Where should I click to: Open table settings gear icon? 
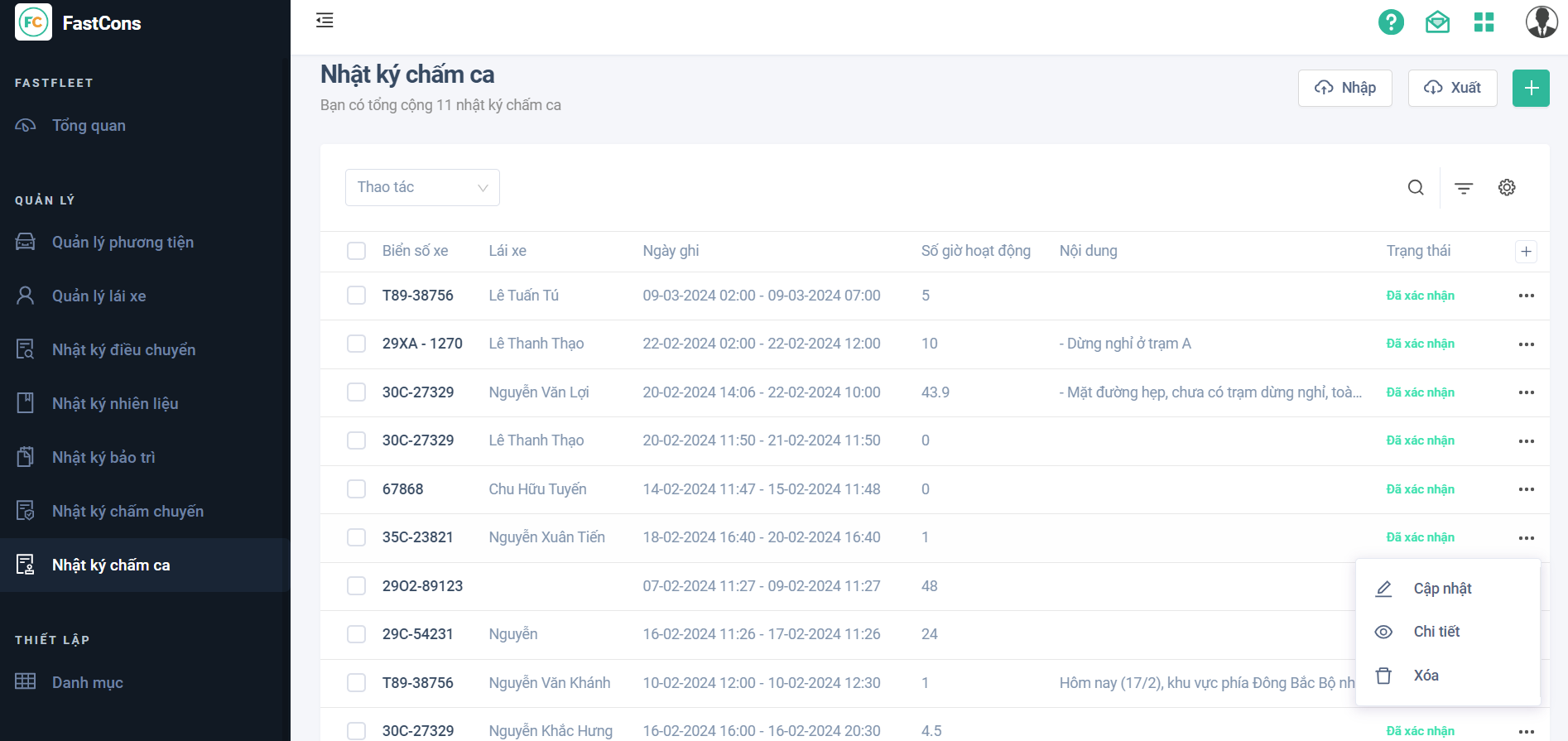[1507, 188]
